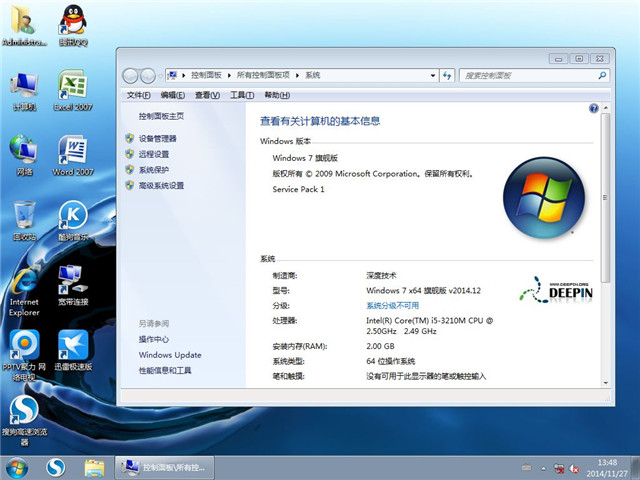Open 高级系统设置 link

pos(161,186)
